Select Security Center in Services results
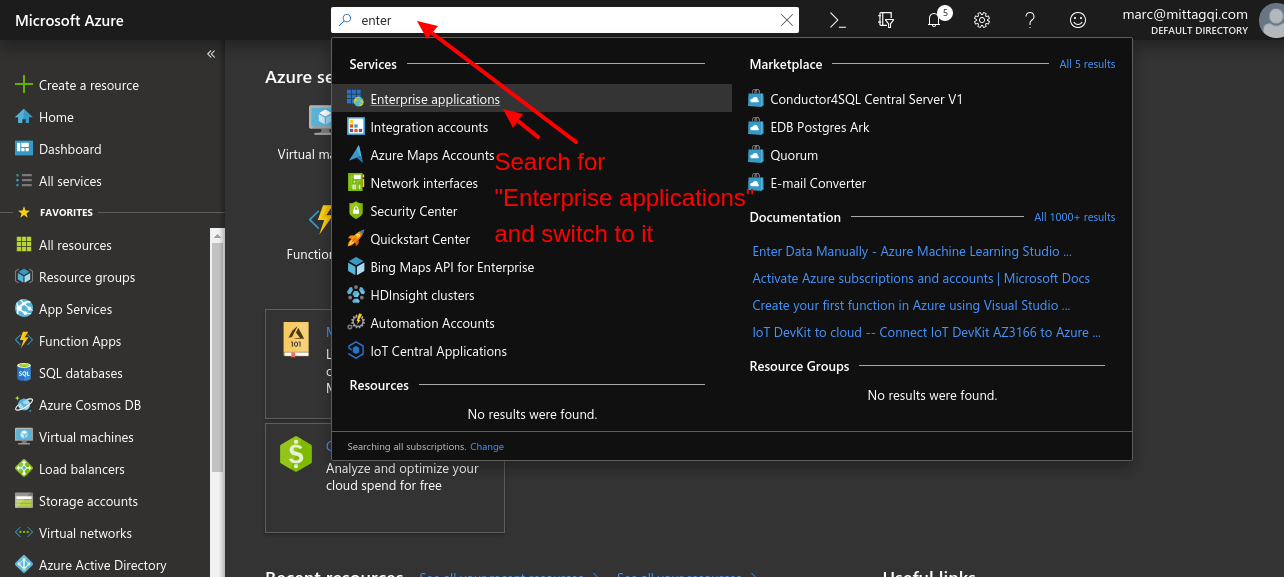Screen dimensions: 1284x577 click(413, 211)
